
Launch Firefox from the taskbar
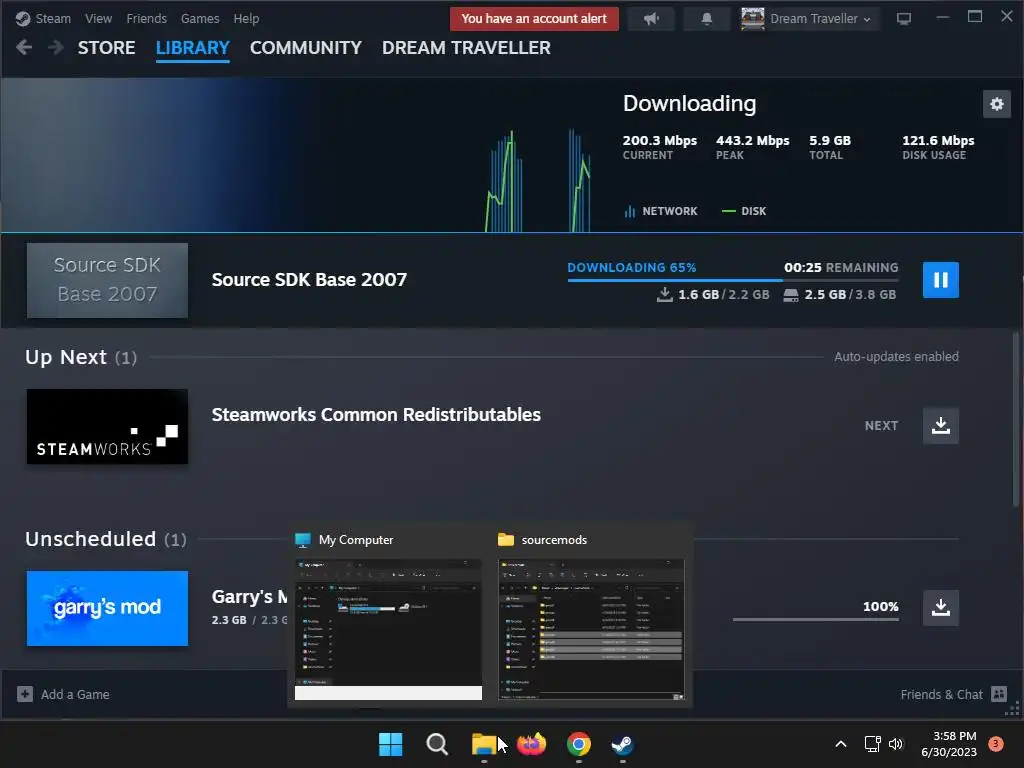531,744
